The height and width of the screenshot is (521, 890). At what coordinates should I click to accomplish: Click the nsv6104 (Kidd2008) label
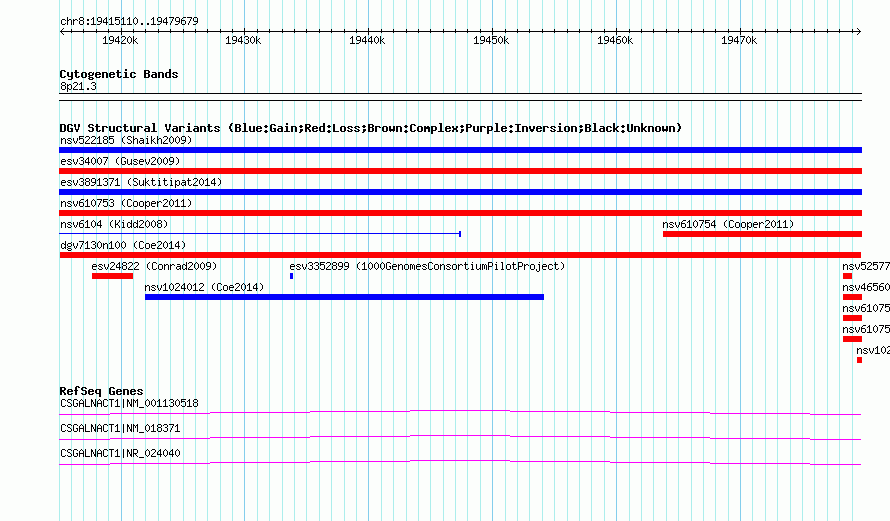pyautogui.click(x=114, y=224)
